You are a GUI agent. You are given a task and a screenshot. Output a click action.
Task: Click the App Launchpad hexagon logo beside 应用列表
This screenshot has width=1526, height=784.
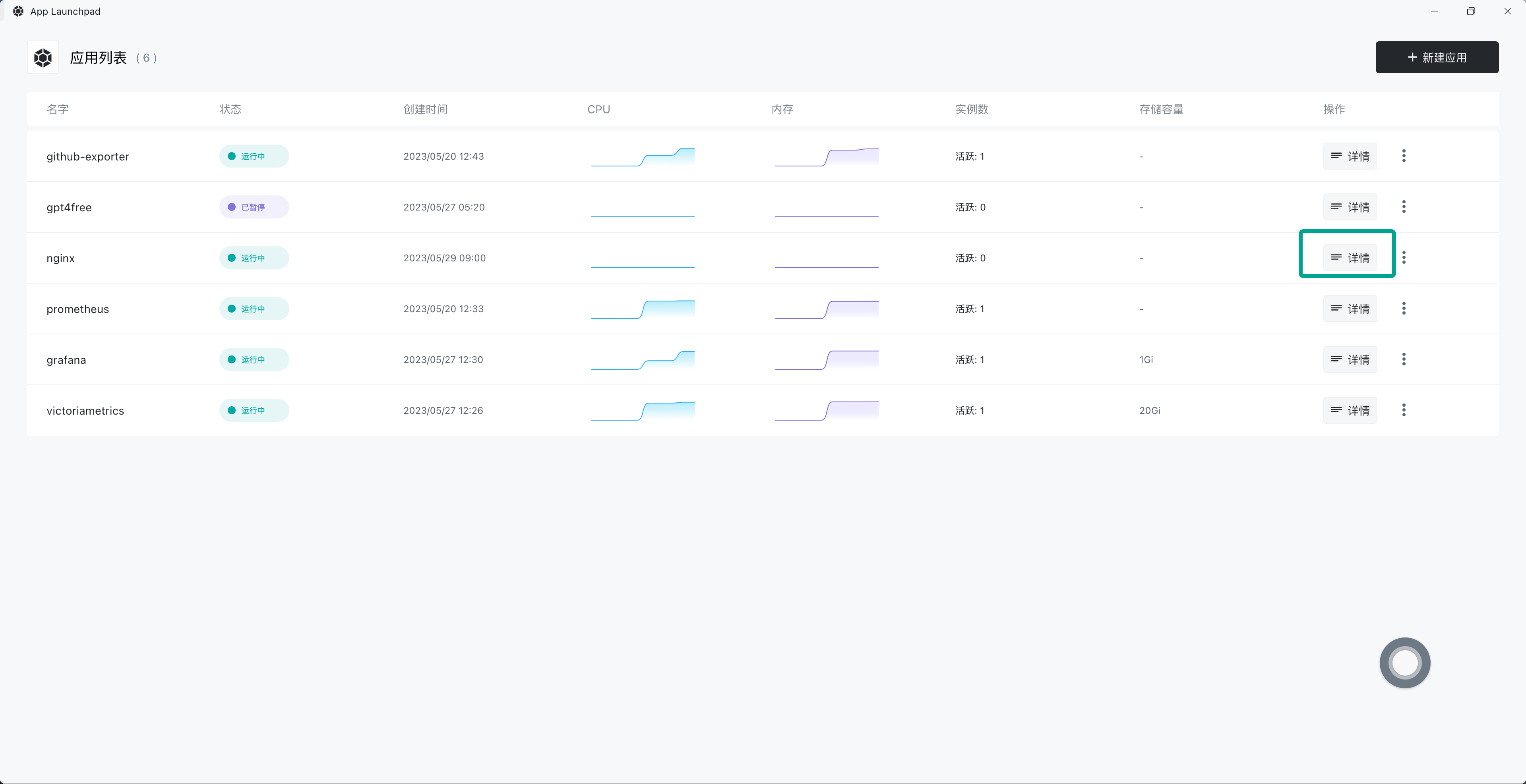tap(43, 58)
